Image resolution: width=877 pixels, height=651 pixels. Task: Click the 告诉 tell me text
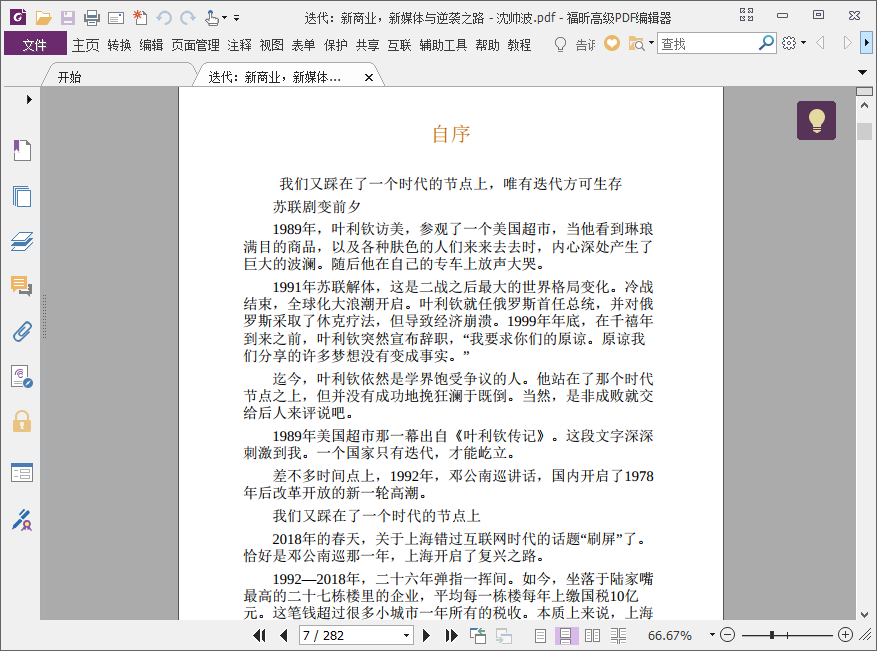tap(586, 45)
